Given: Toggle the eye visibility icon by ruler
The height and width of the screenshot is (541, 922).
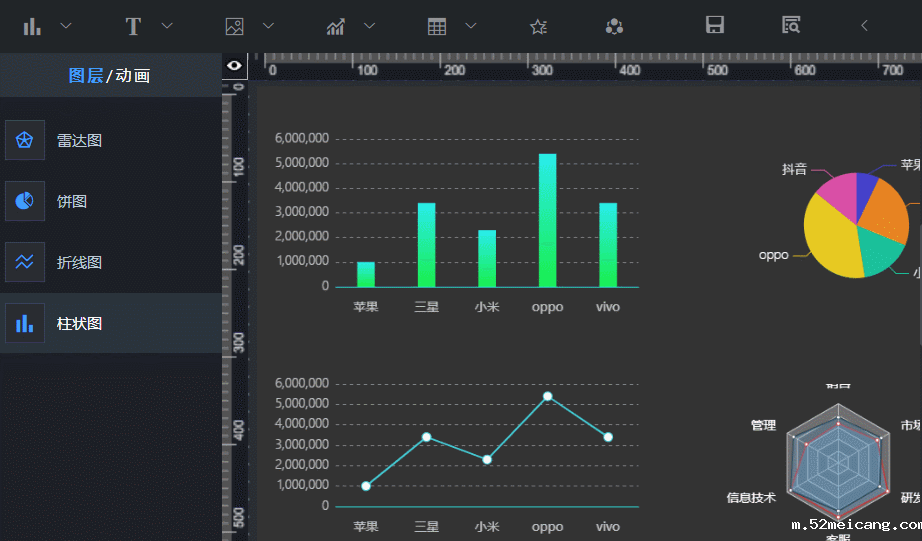Looking at the screenshot, I should (235, 66).
